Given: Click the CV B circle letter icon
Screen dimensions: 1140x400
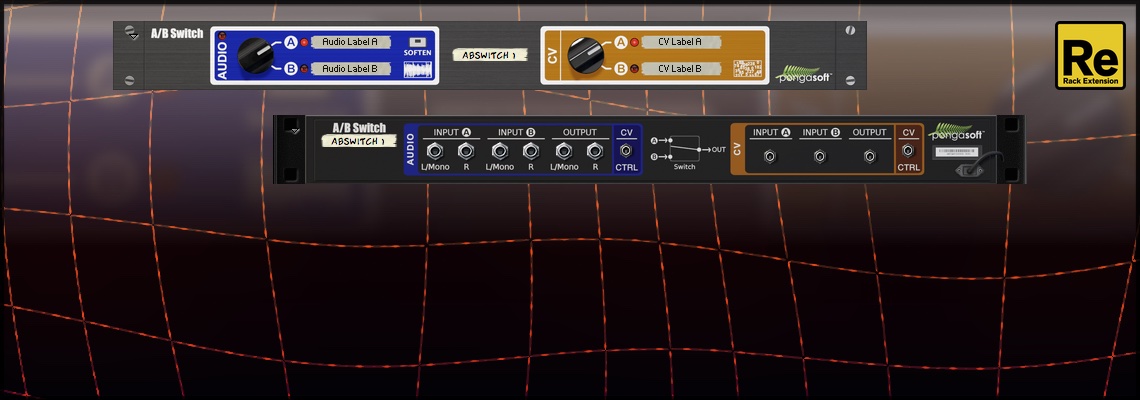Looking at the screenshot, I should click(621, 69).
